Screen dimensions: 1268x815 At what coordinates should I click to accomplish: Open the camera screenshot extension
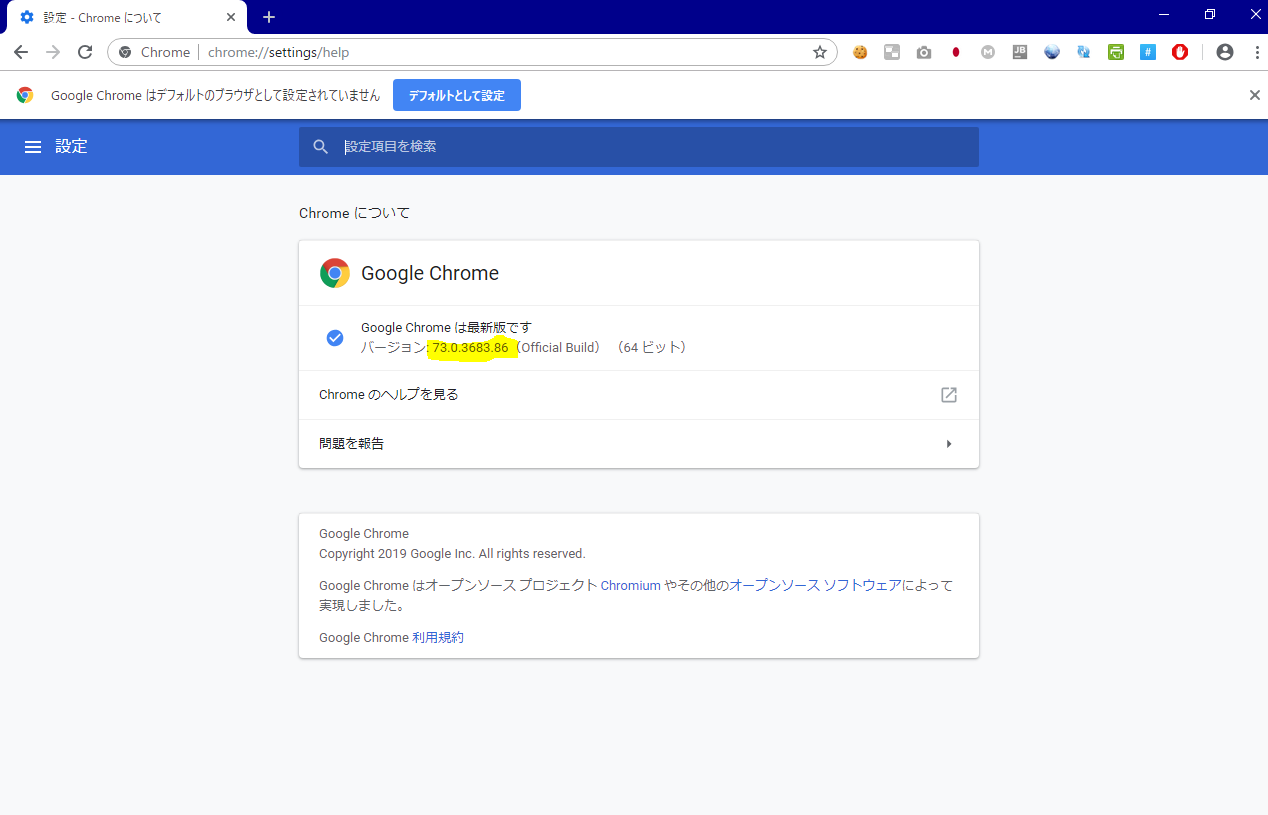pos(924,53)
